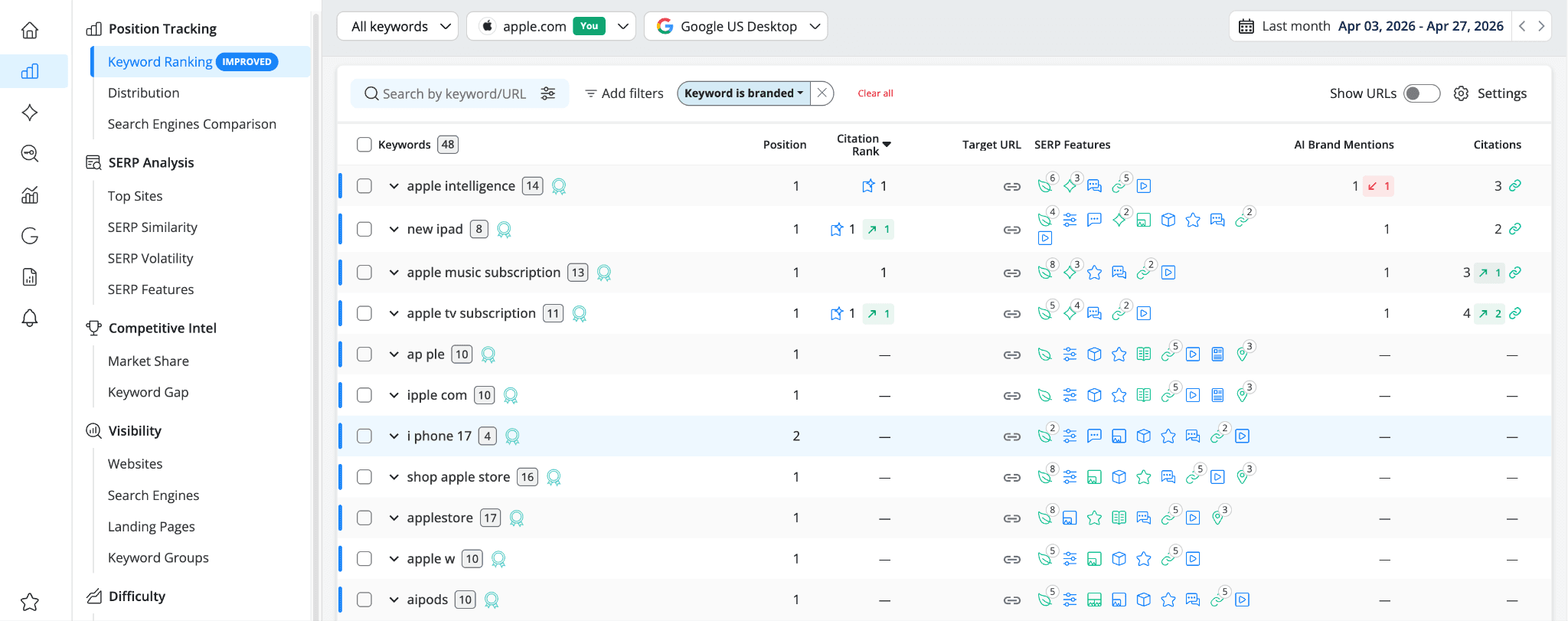Open the keyword search magnifier rail icon
This screenshot has height=621, width=1568.
click(30, 153)
